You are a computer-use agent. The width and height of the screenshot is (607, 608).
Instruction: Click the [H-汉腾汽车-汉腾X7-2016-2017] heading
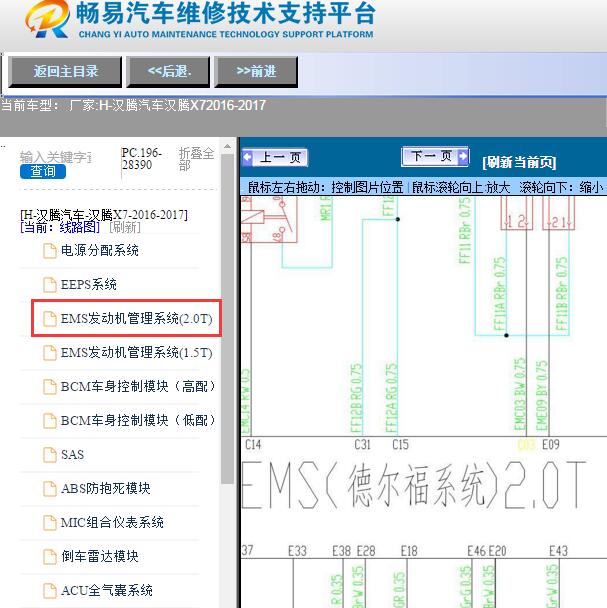104,215
